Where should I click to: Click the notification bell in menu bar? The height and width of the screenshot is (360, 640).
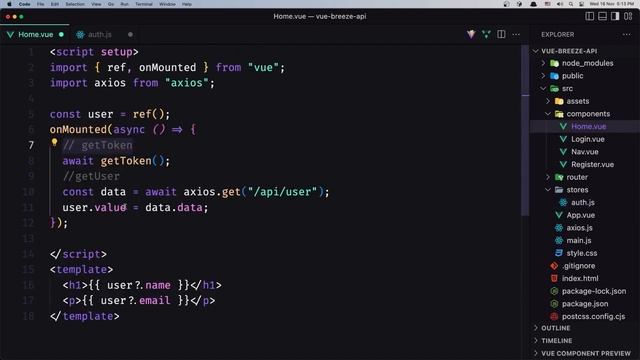(533, 4)
